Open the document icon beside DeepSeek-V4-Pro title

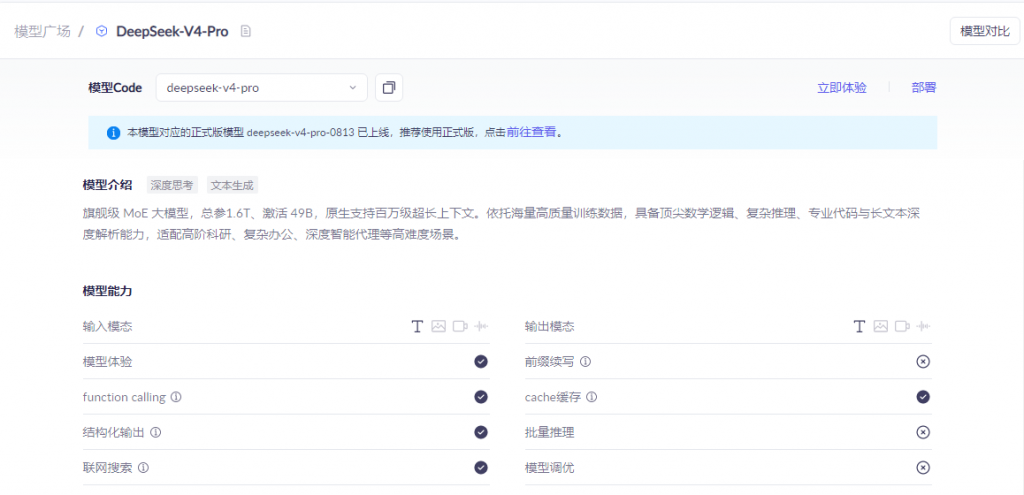click(246, 31)
